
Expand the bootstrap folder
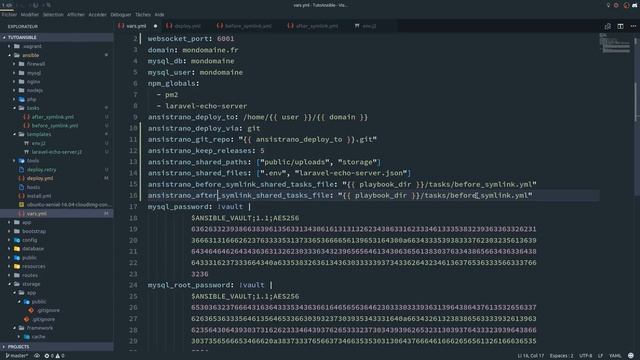click(57, 231)
